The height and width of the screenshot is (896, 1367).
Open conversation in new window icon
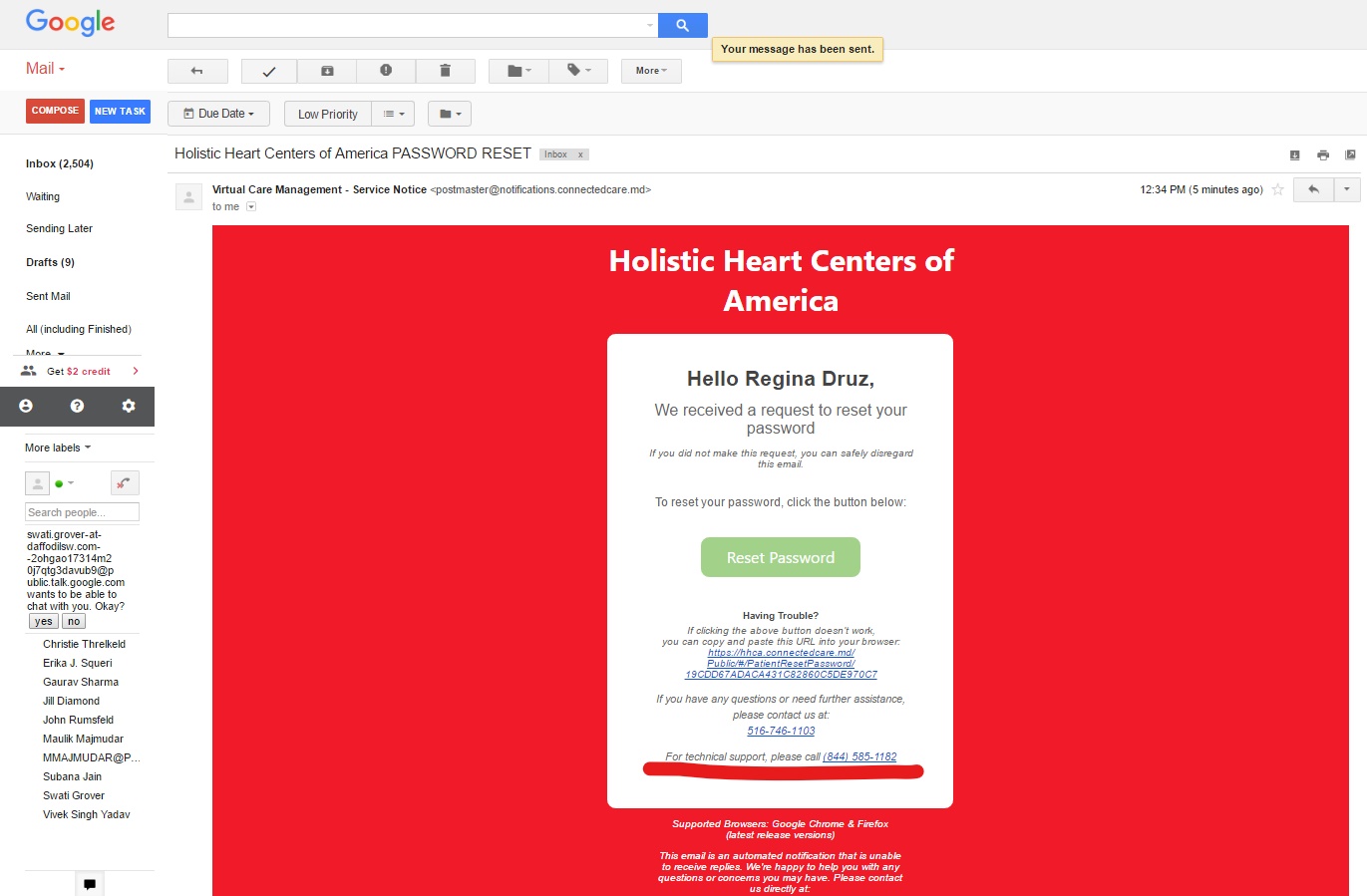(x=1350, y=154)
